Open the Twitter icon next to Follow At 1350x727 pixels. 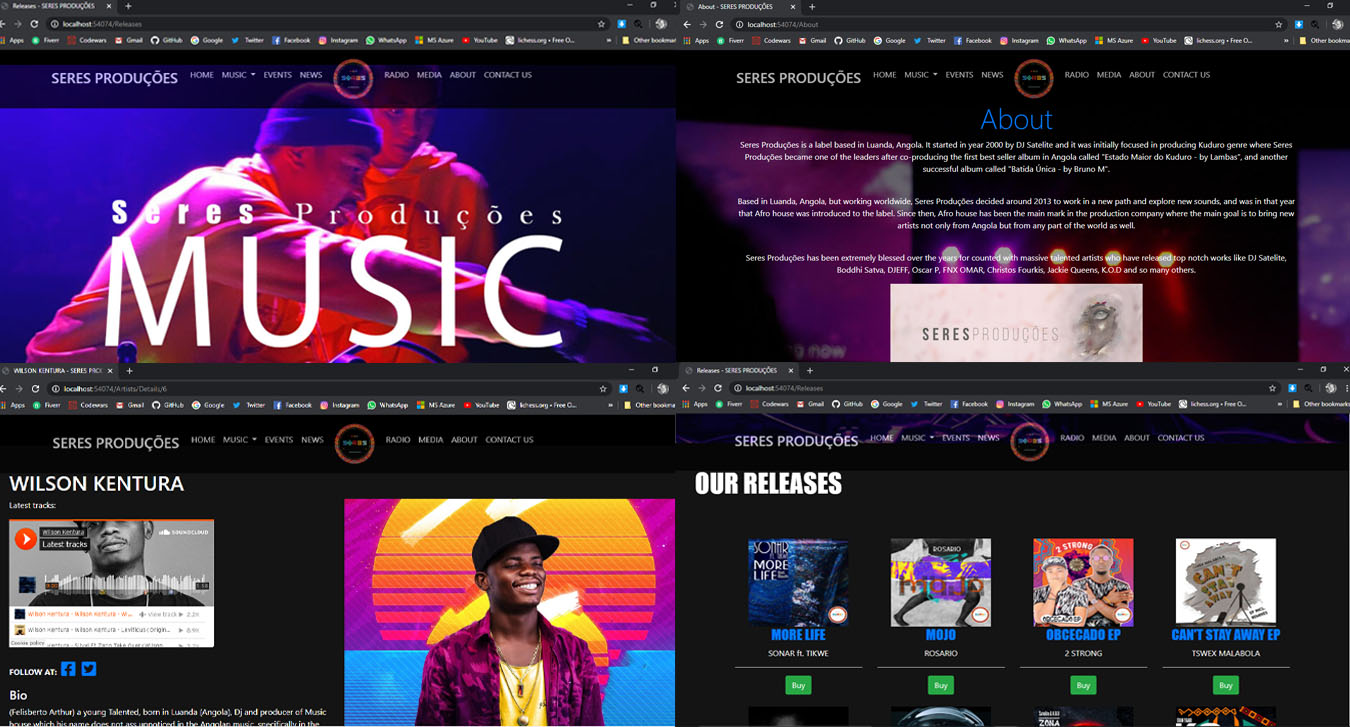point(89,669)
